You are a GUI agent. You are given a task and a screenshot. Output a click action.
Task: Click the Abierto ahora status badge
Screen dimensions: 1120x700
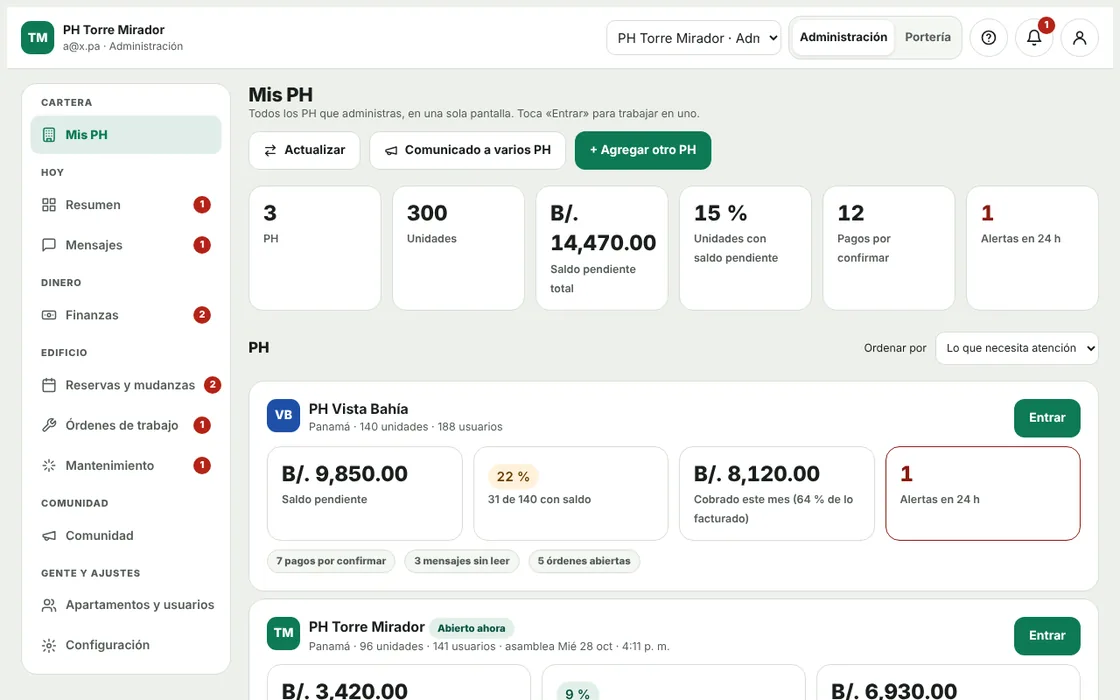(471, 629)
